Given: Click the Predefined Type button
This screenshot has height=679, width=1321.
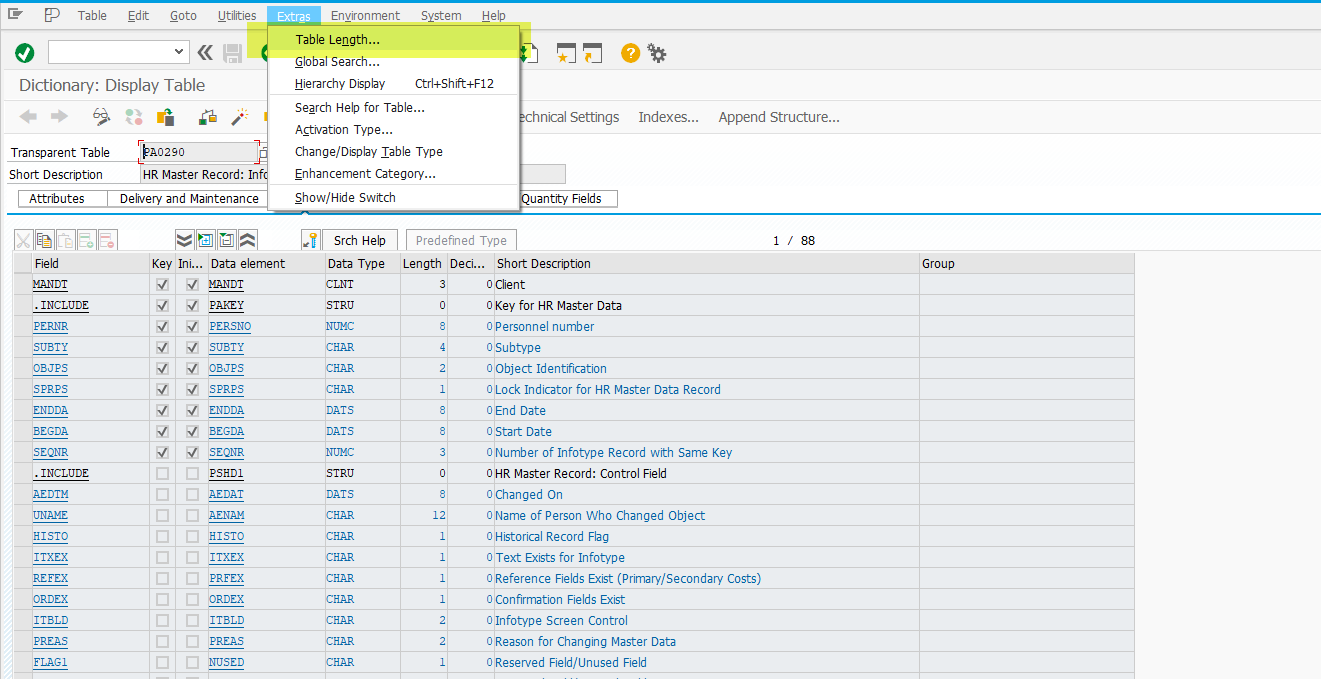Looking at the screenshot, I should click(461, 241).
